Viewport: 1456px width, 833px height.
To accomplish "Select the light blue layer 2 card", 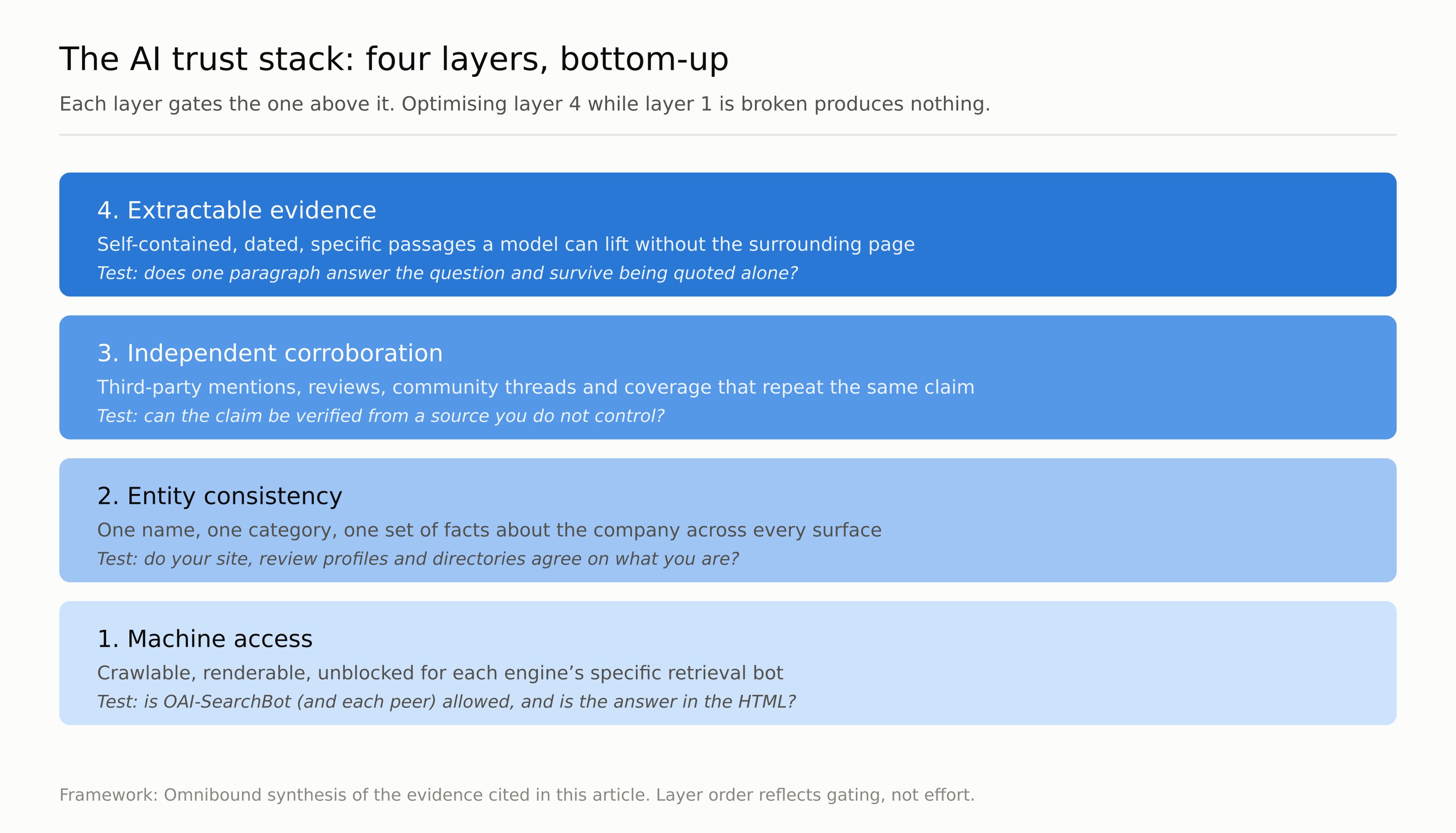I will 728,520.
